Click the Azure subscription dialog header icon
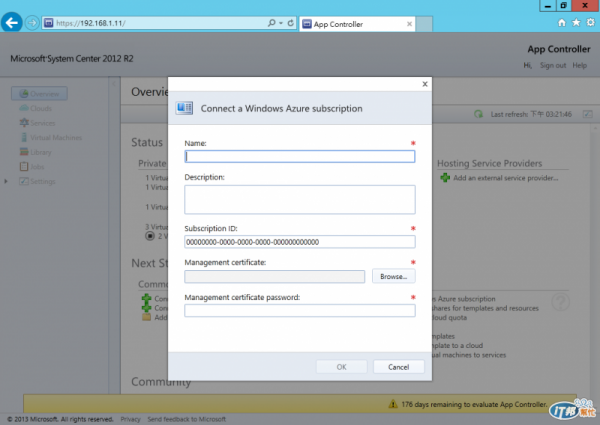The height and width of the screenshot is (425, 600). (x=184, y=108)
